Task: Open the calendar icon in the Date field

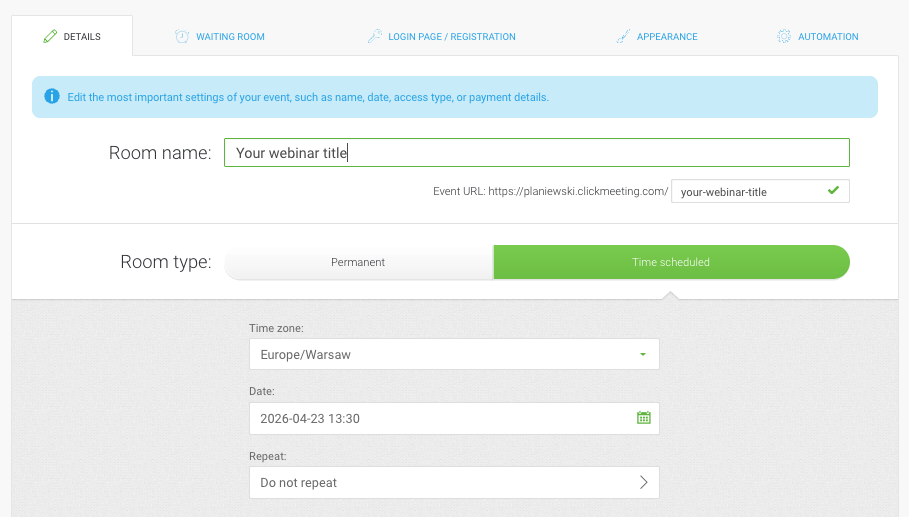Action: tap(643, 418)
